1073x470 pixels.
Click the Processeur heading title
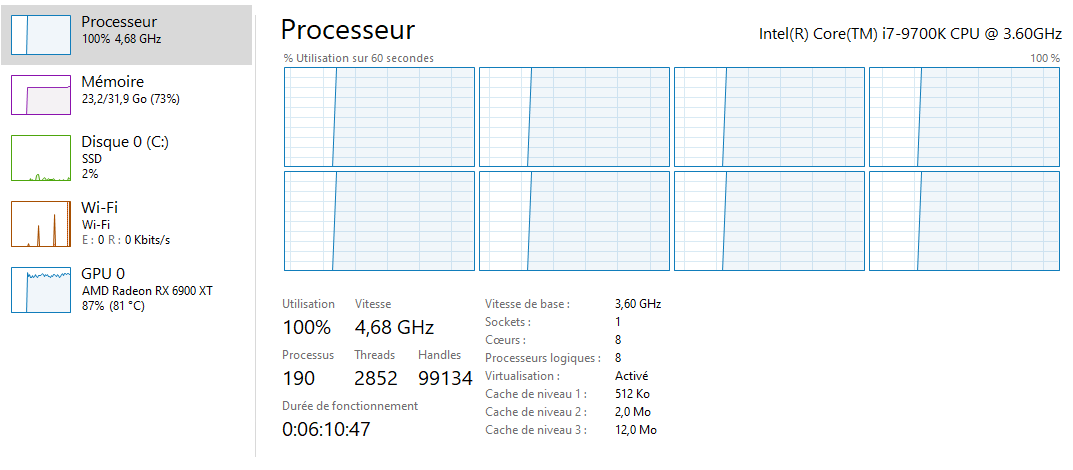pos(347,30)
